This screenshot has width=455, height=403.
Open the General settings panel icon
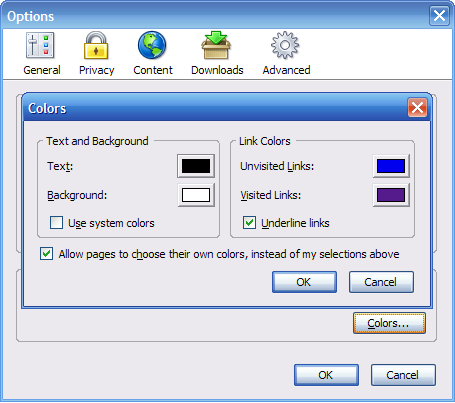point(40,46)
